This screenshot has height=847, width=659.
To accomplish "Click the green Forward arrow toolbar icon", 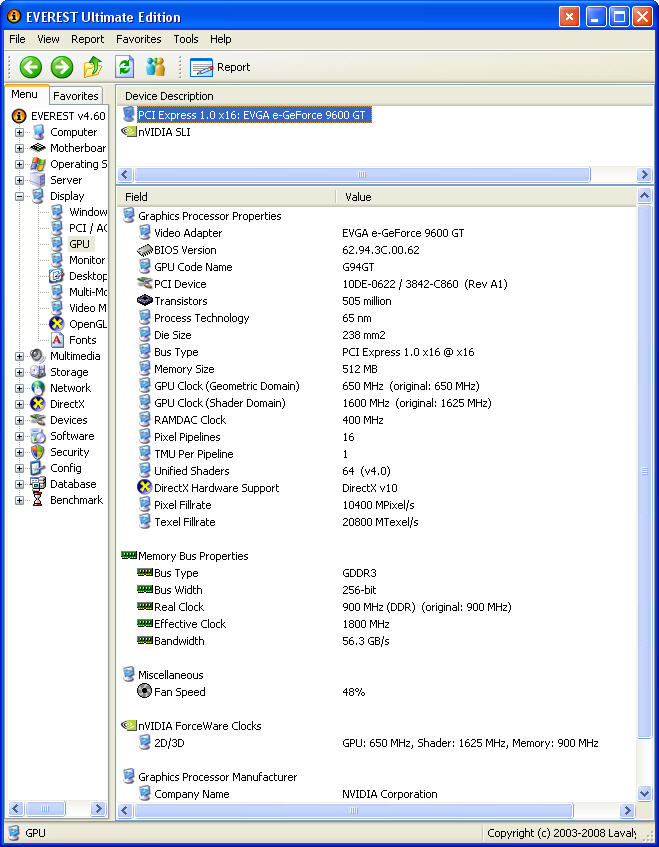I will pyautogui.click(x=62, y=68).
